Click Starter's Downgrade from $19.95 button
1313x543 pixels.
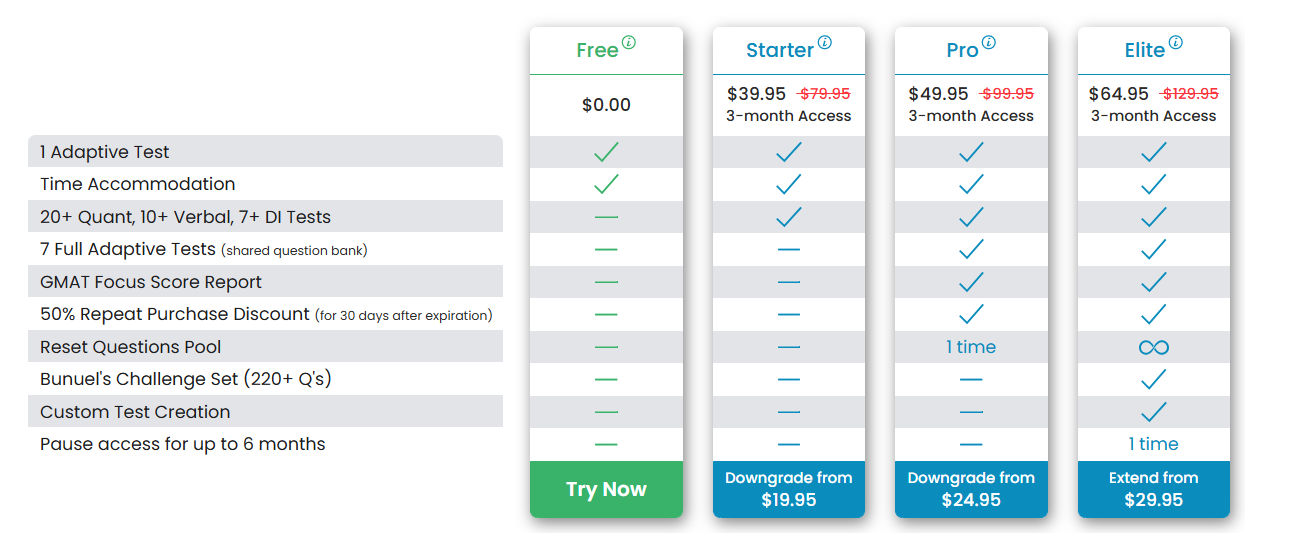(788, 489)
